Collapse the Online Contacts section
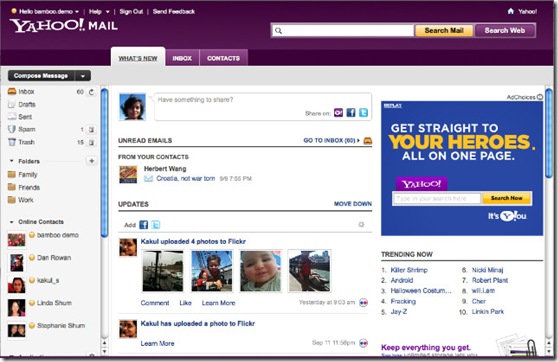The width and height of the screenshot is (558, 362). (x=11, y=222)
